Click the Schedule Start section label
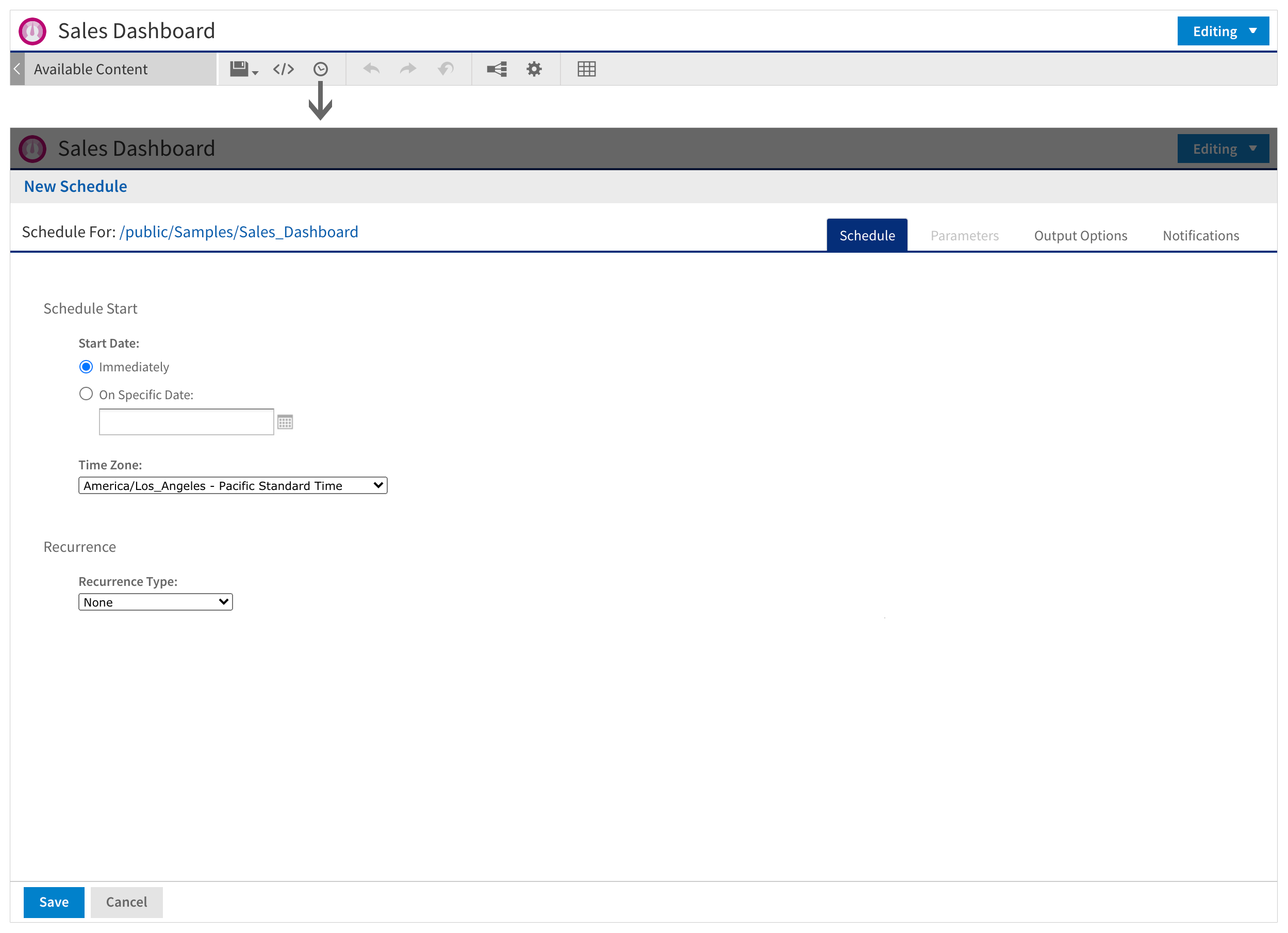Viewport: 1288px width, 933px height. pos(90,308)
